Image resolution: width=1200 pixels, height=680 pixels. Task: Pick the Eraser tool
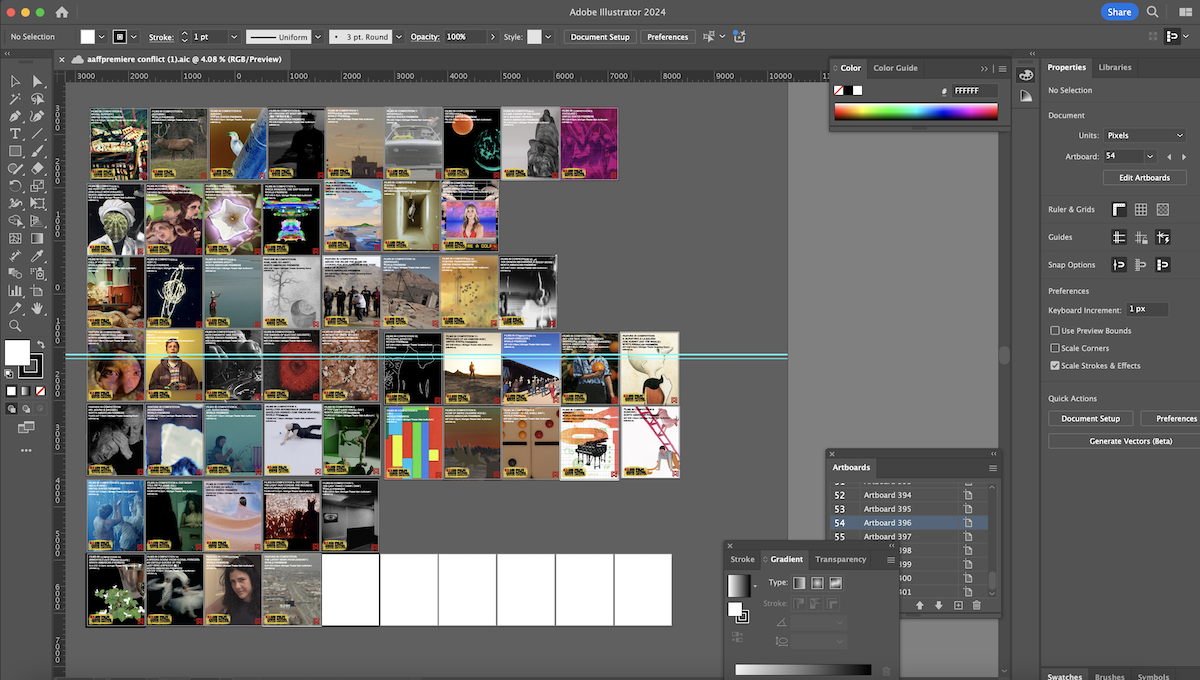point(38,168)
